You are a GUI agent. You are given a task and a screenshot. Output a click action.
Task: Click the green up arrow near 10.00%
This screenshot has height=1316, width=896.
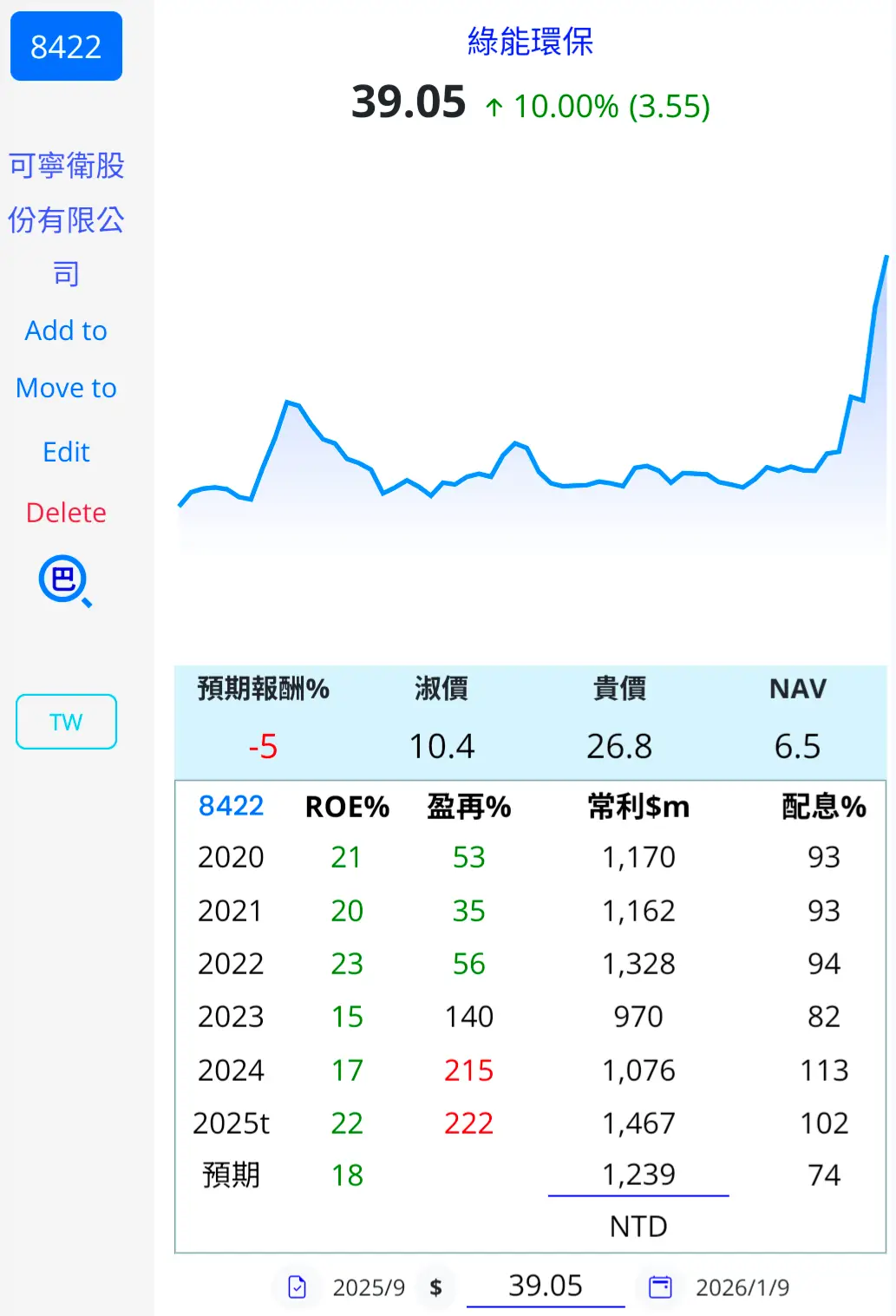click(x=494, y=107)
